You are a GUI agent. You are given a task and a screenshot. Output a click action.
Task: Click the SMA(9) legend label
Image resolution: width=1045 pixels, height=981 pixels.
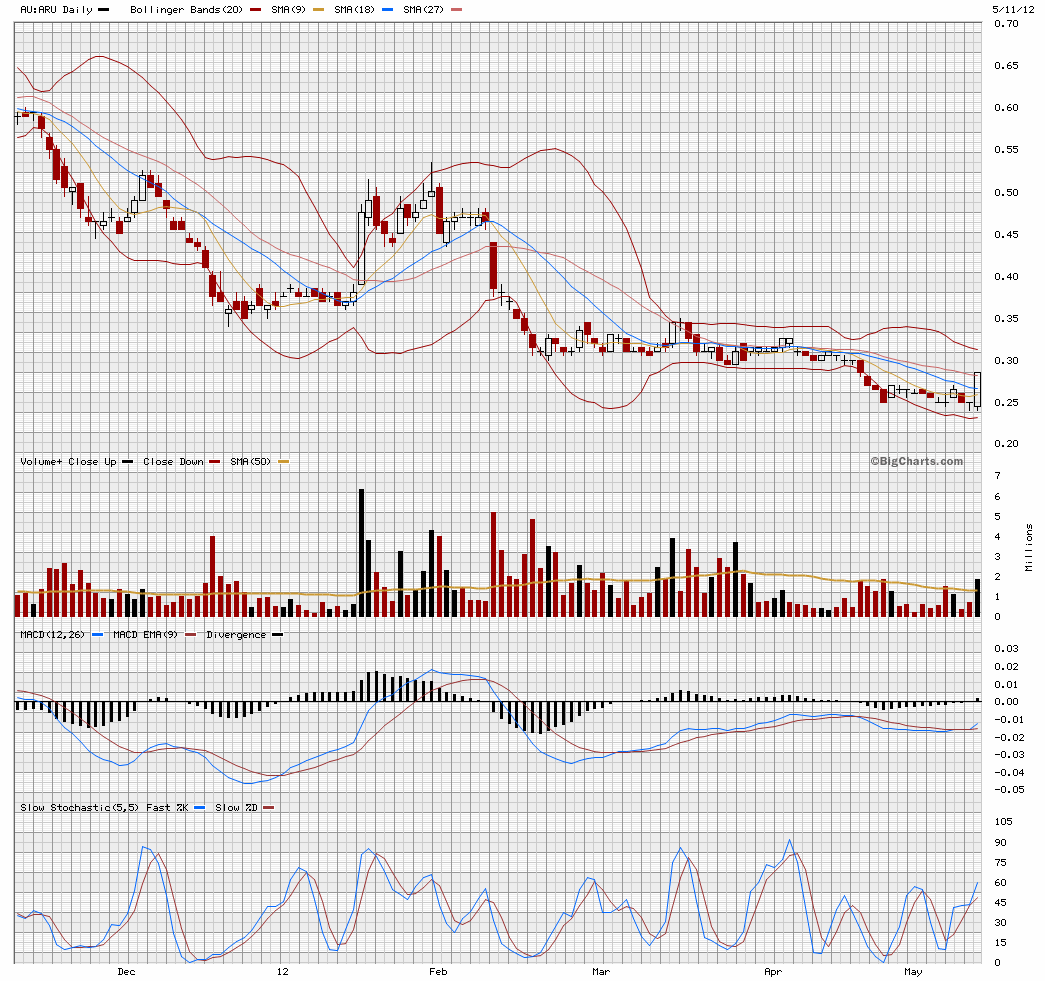288,10
